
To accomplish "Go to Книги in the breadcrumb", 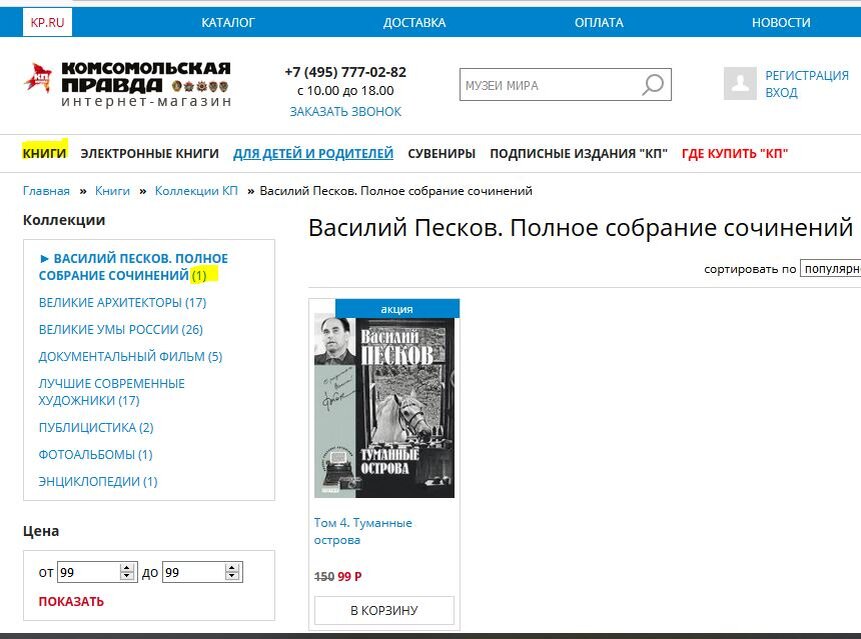I will tap(112, 190).
